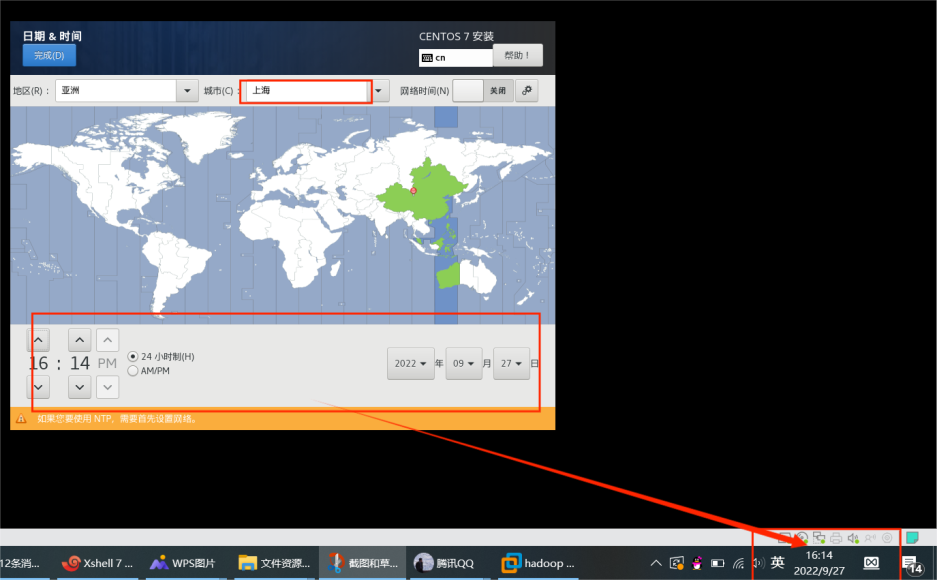Image resolution: width=937 pixels, height=580 pixels.
Task: Click the volume speaker tray icon
Action: [758, 563]
